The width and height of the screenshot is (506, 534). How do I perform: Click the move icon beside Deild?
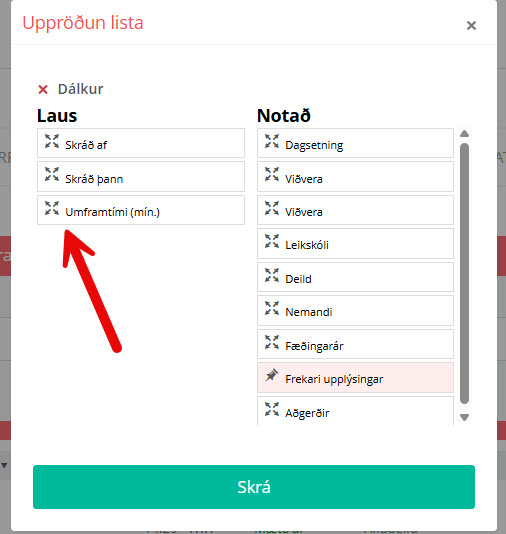272,275
